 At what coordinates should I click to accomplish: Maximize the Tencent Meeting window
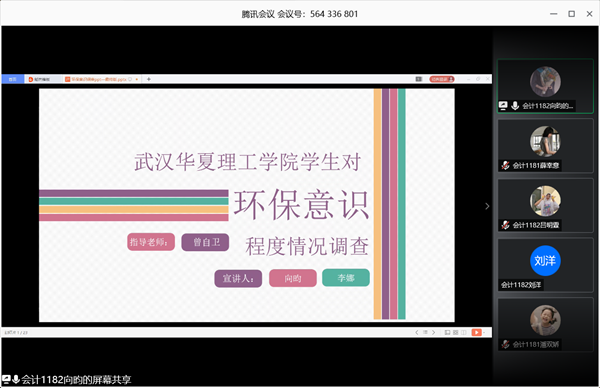pos(572,14)
